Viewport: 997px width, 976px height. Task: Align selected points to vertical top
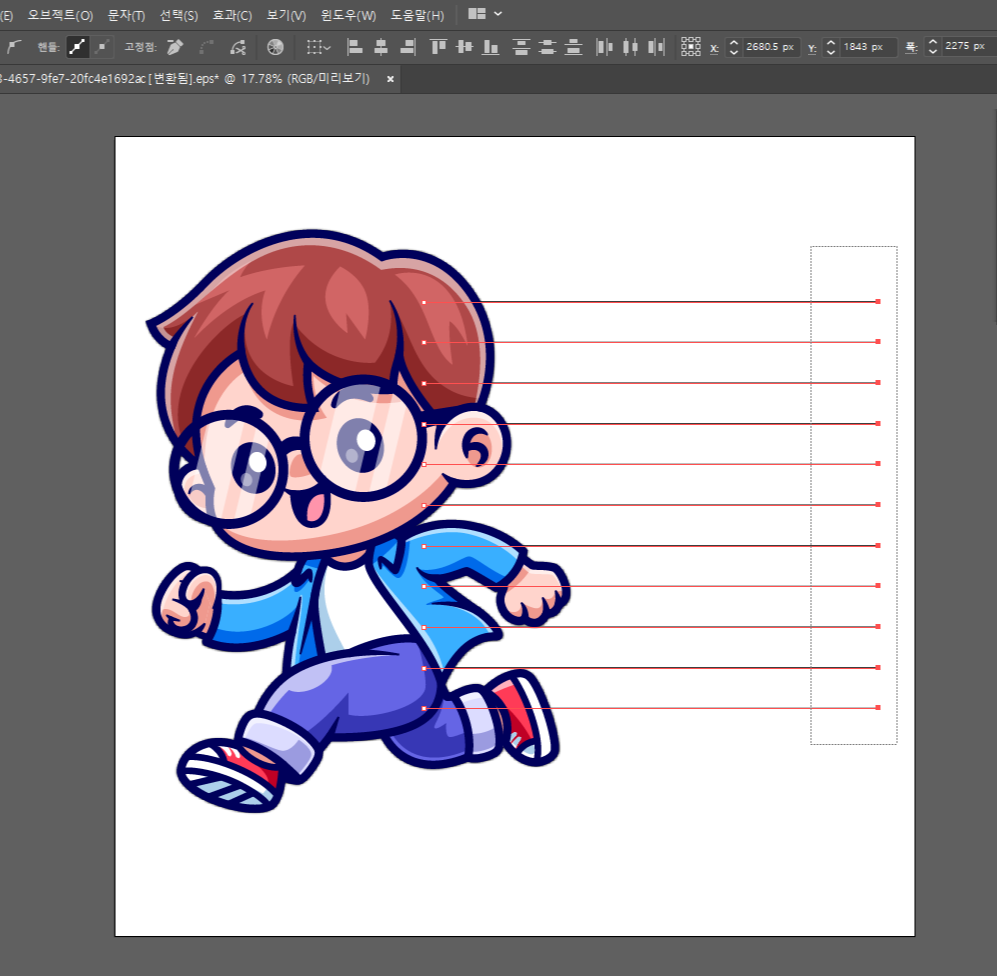[x=438, y=46]
